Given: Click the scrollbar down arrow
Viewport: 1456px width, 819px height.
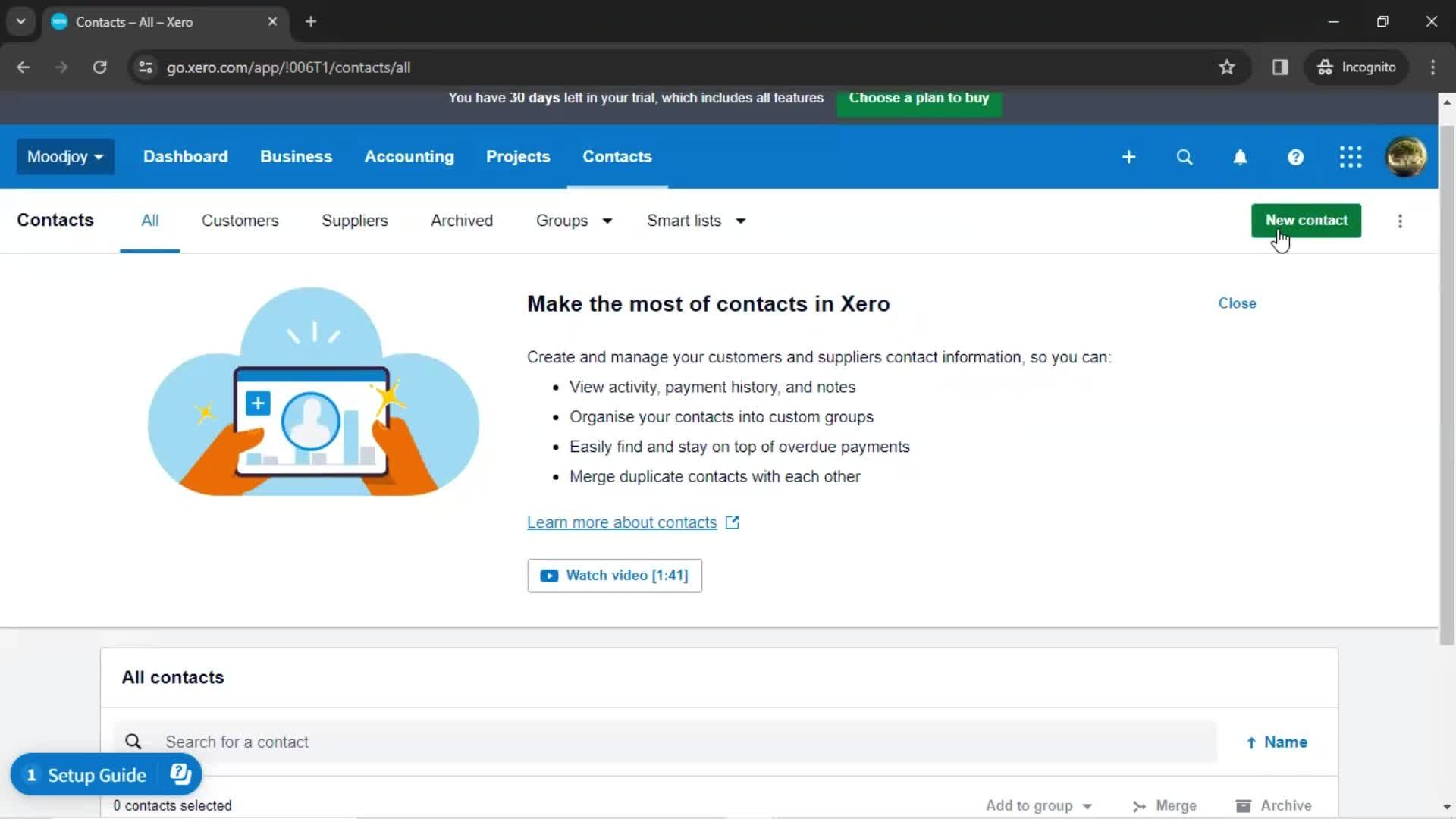Looking at the screenshot, I should [1447, 806].
